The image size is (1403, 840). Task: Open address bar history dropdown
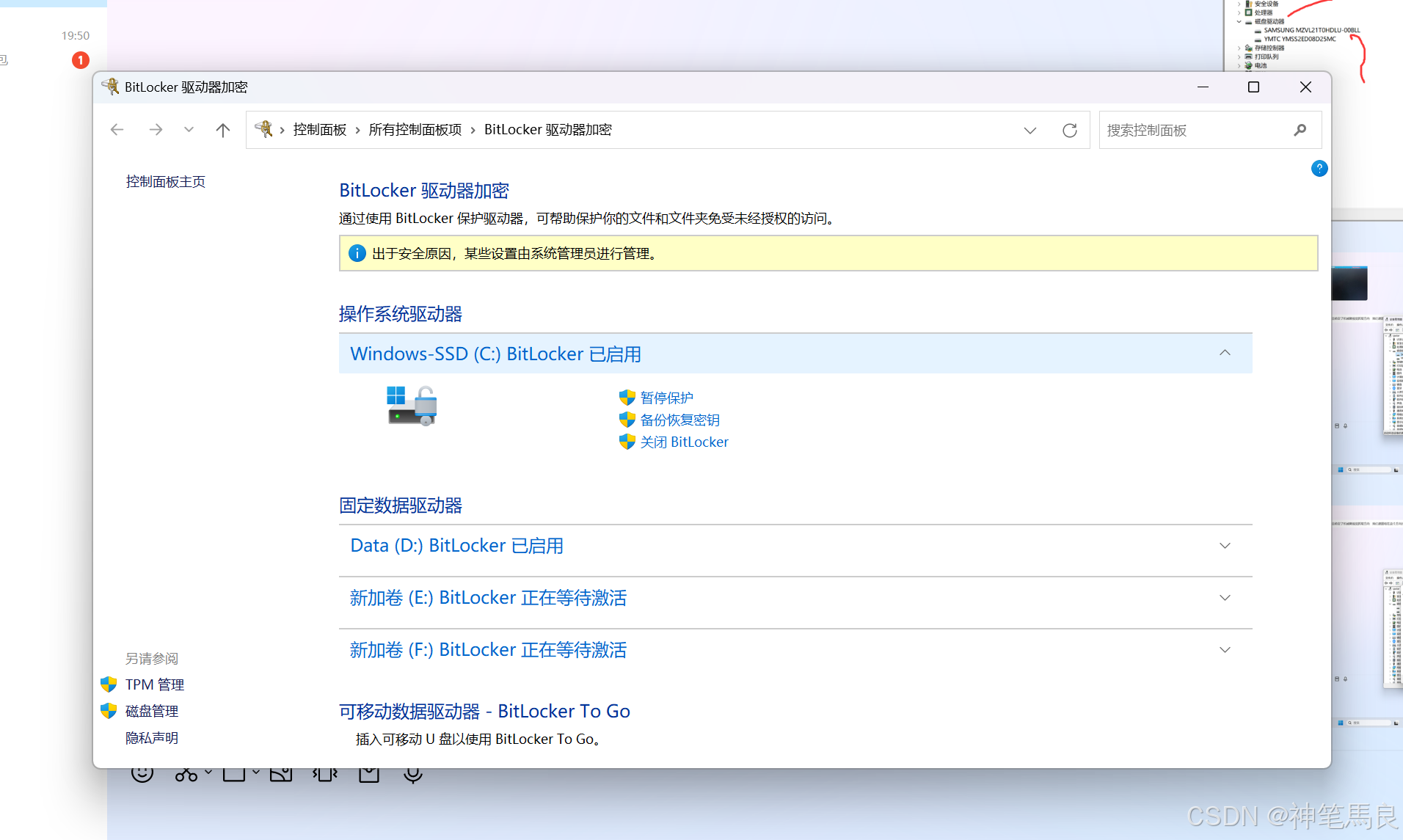tap(1030, 131)
